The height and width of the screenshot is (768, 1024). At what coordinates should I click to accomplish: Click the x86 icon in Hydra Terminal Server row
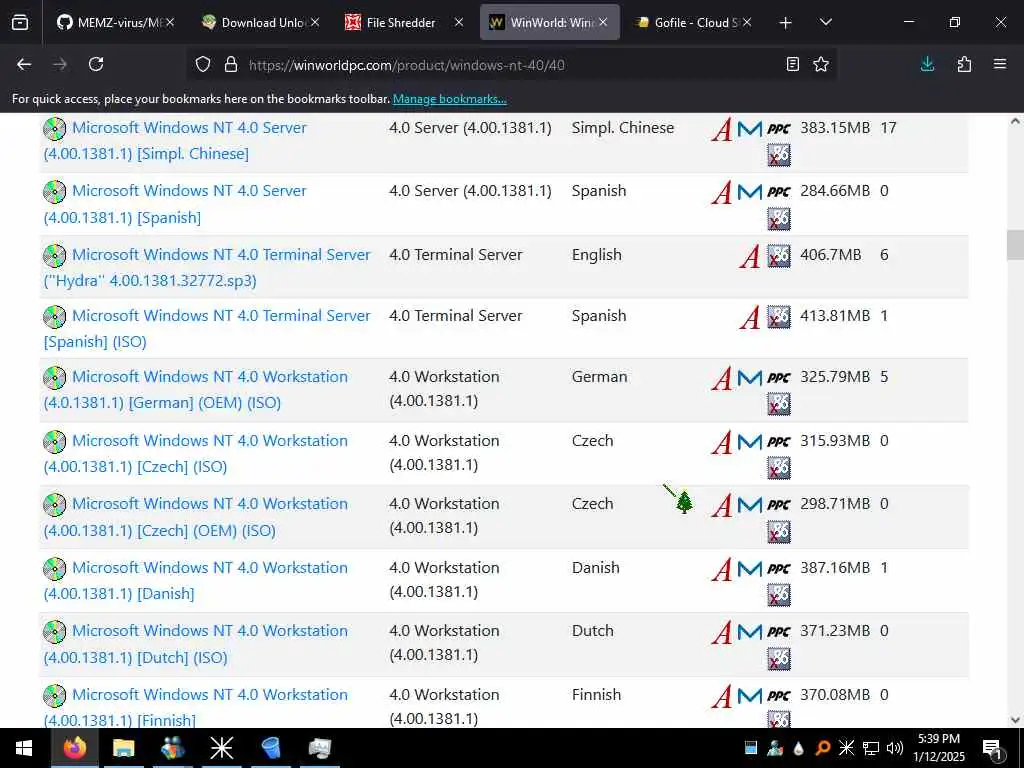(778, 255)
